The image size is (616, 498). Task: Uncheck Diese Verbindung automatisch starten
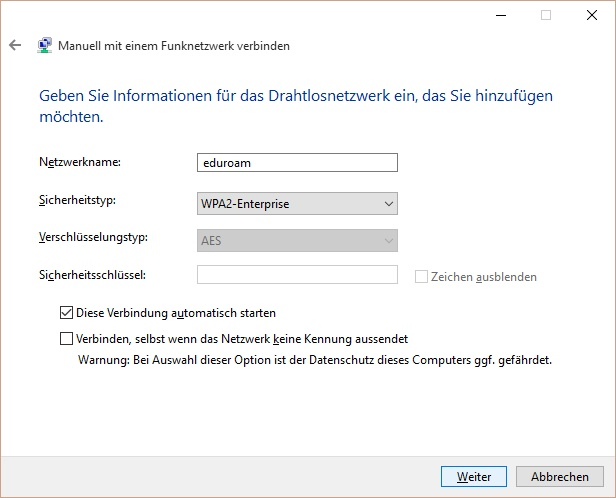pyautogui.click(x=66, y=313)
